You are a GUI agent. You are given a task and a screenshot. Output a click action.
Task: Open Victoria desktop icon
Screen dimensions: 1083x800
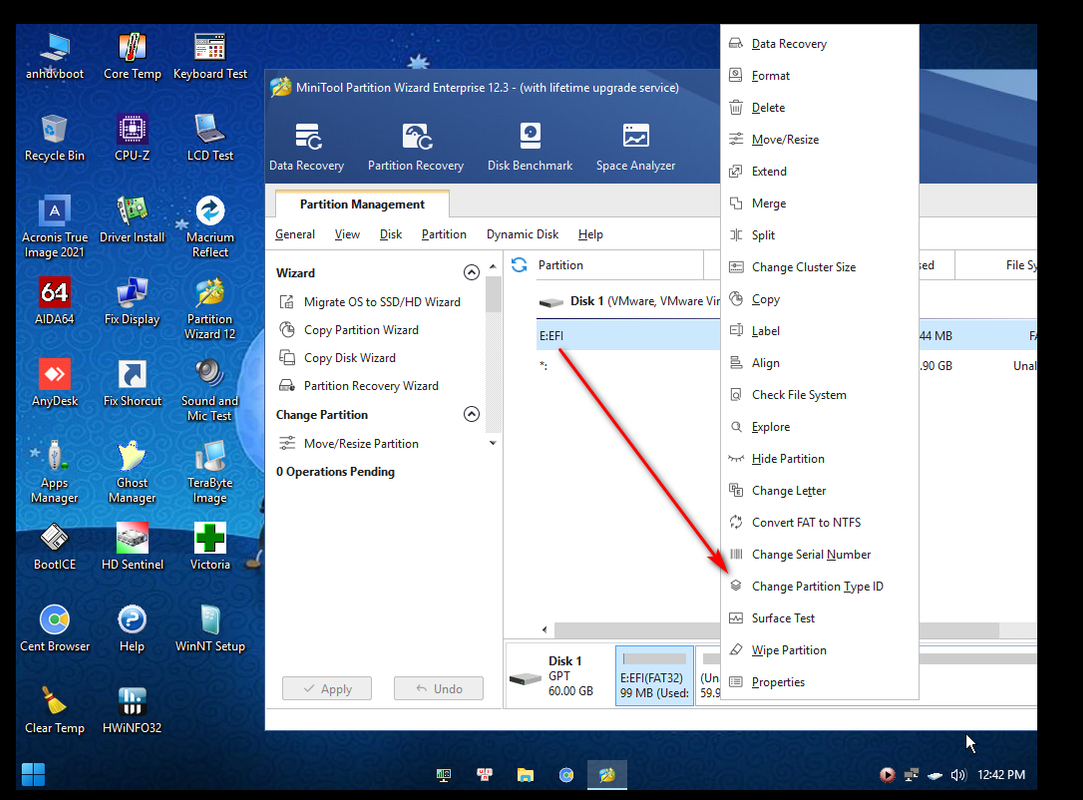[210, 547]
